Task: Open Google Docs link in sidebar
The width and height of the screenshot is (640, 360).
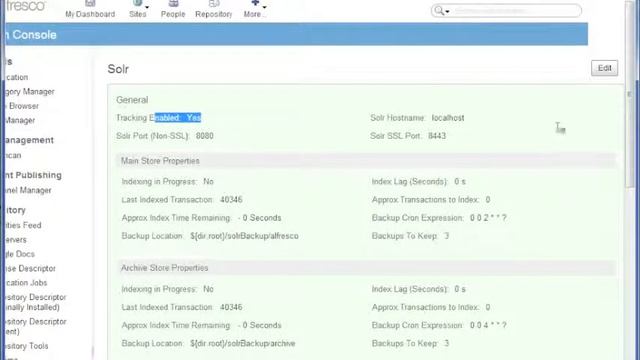Action: point(20,254)
